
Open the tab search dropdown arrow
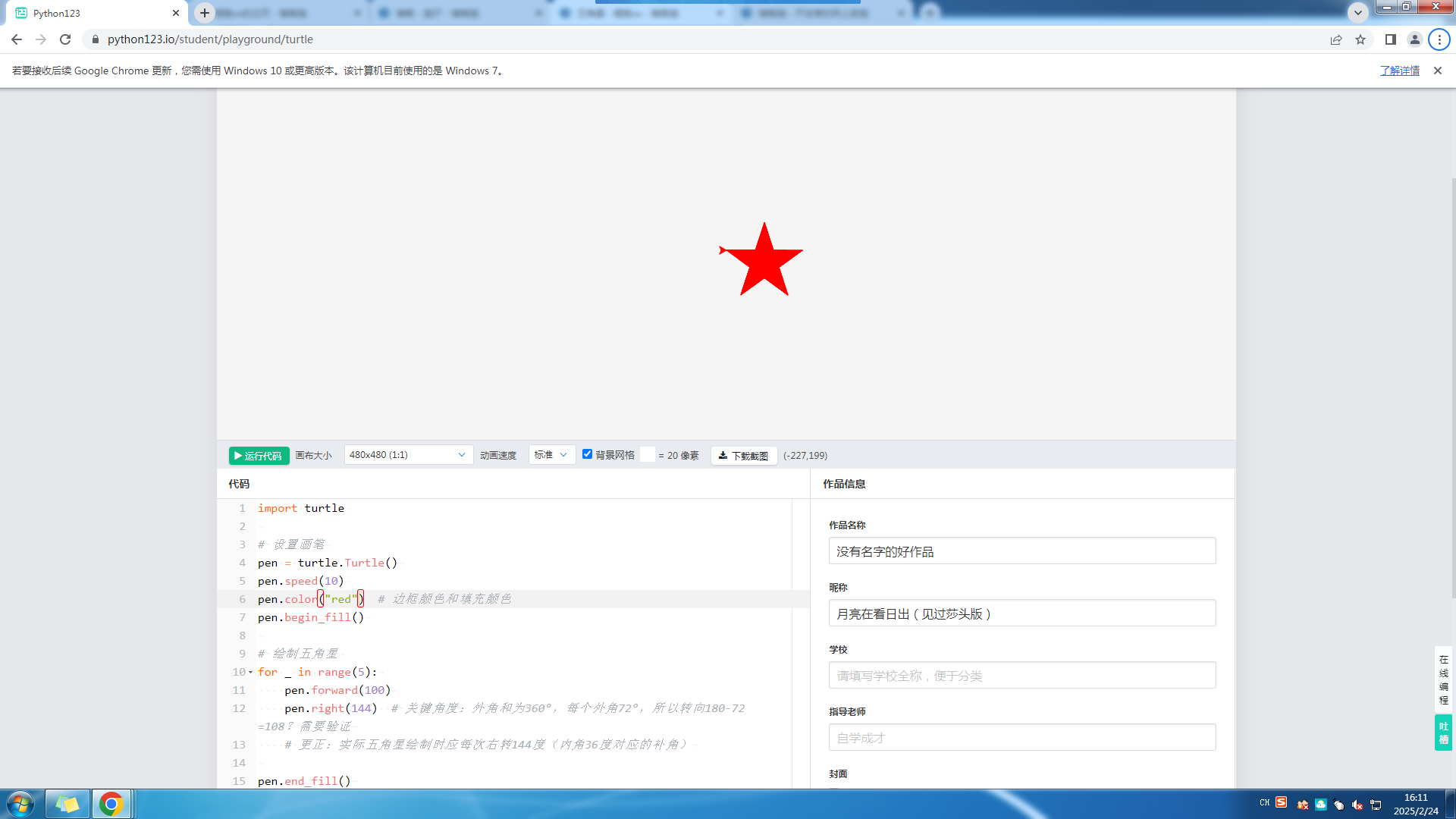(1358, 12)
